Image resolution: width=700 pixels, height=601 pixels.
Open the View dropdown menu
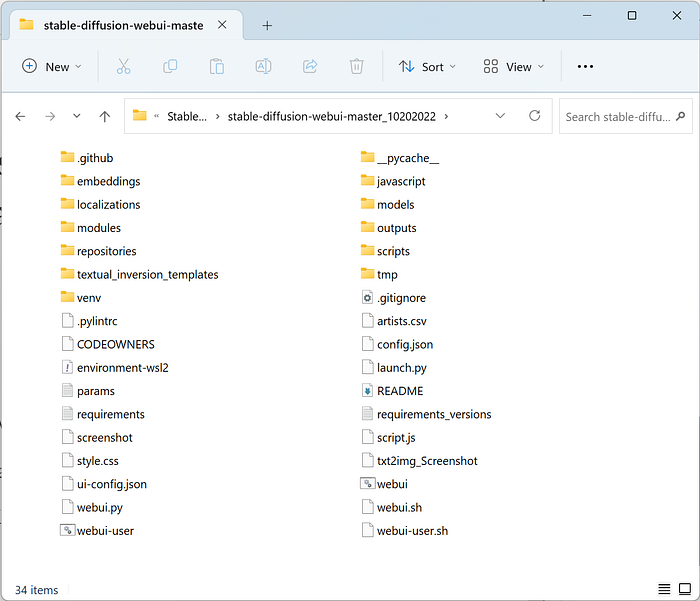point(514,67)
